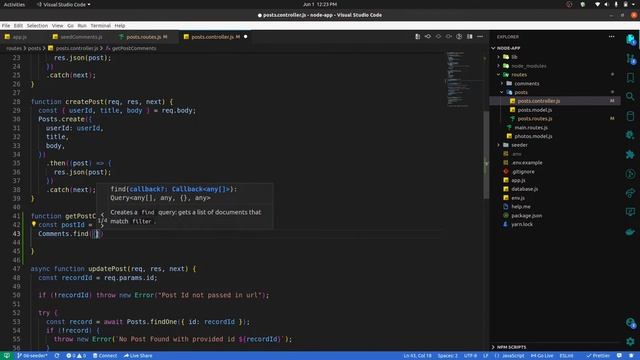Viewport: 640px width, 360px height.
Task: Open Visual Studio Code app menu dropdown
Action: pos(64,4)
